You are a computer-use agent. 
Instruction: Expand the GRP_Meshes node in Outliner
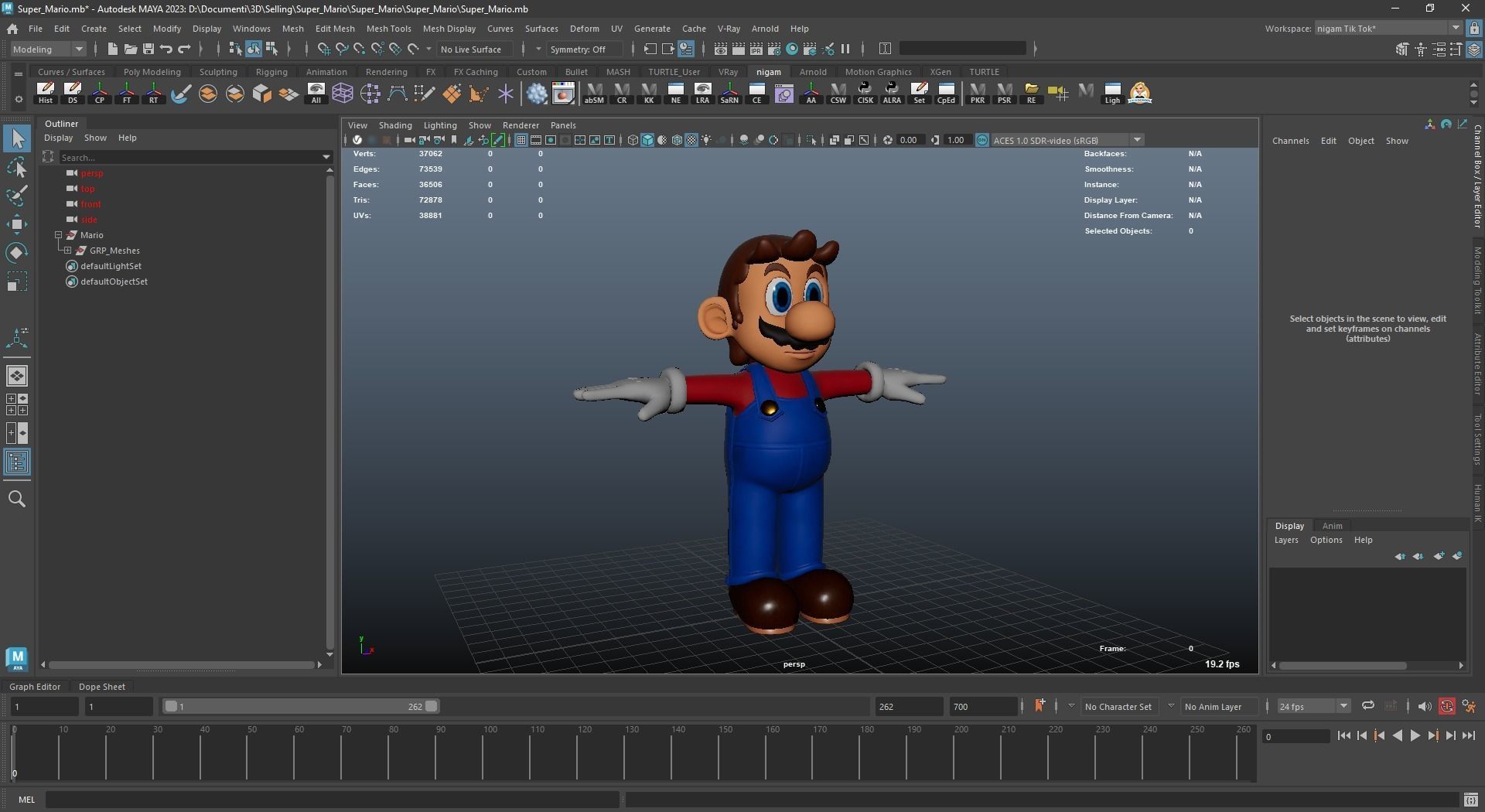68,251
